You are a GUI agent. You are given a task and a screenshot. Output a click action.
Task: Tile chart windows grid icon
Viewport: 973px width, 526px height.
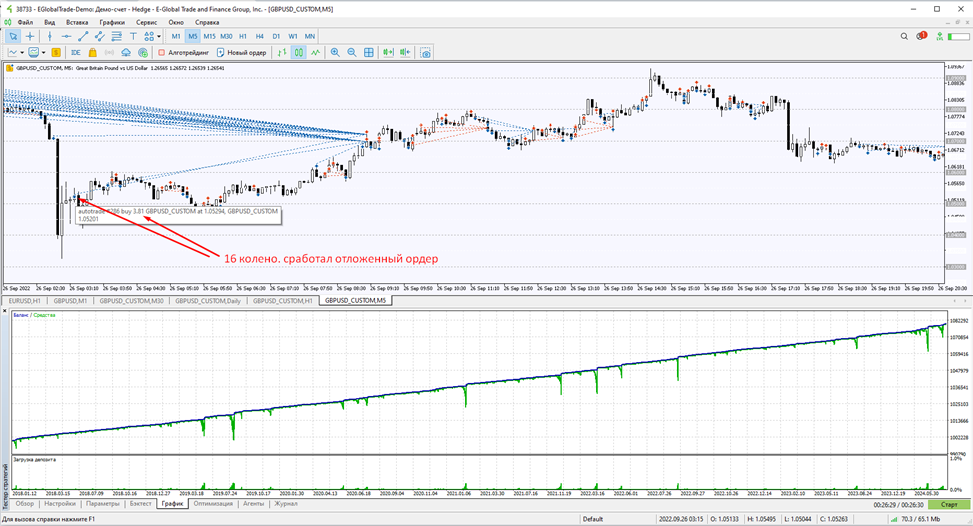coord(369,53)
